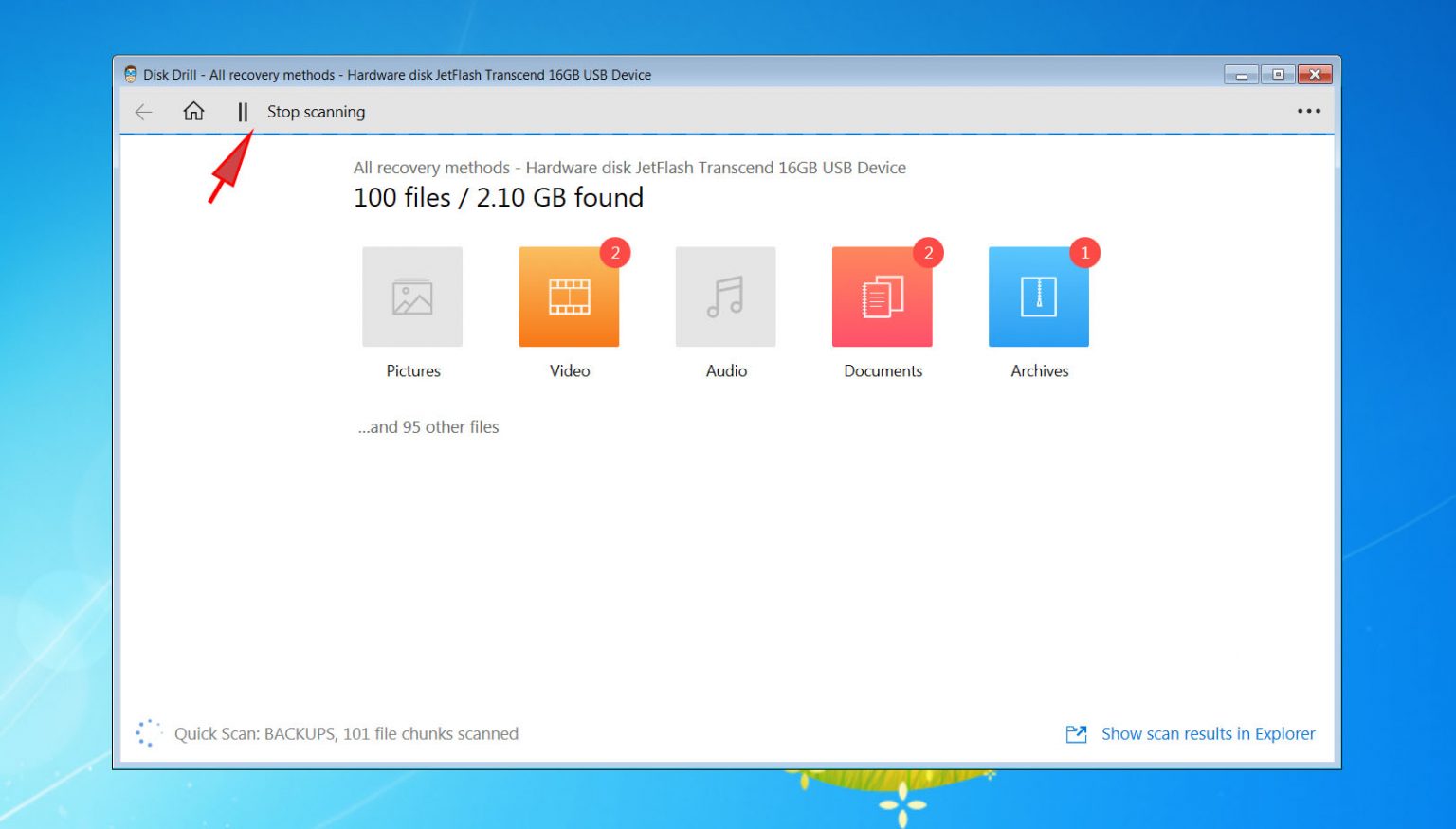Open the Pictures category tile

click(x=412, y=297)
